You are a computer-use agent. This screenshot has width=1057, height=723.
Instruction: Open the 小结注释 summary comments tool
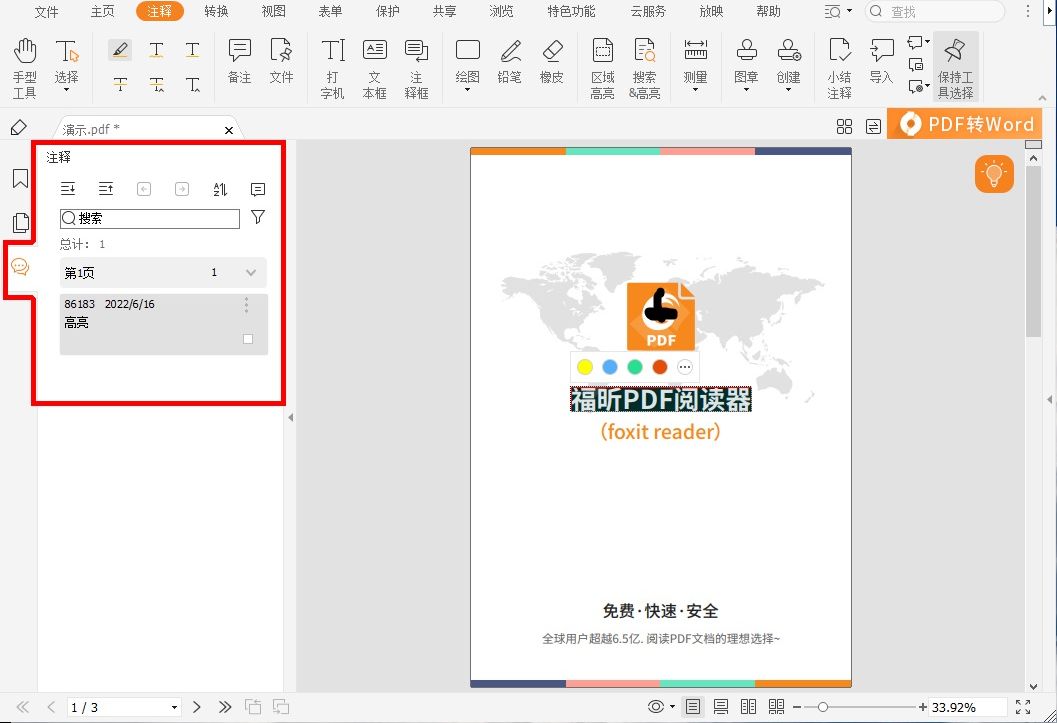coord(839,65)
